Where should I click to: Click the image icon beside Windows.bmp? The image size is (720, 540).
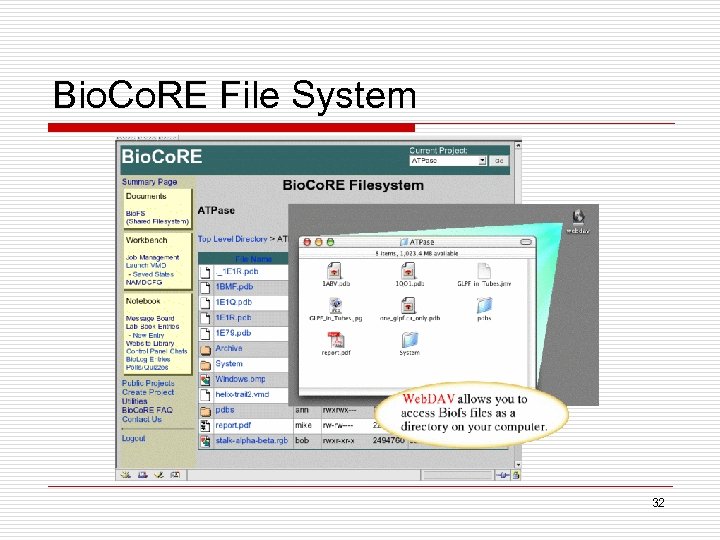click(205, 380)
